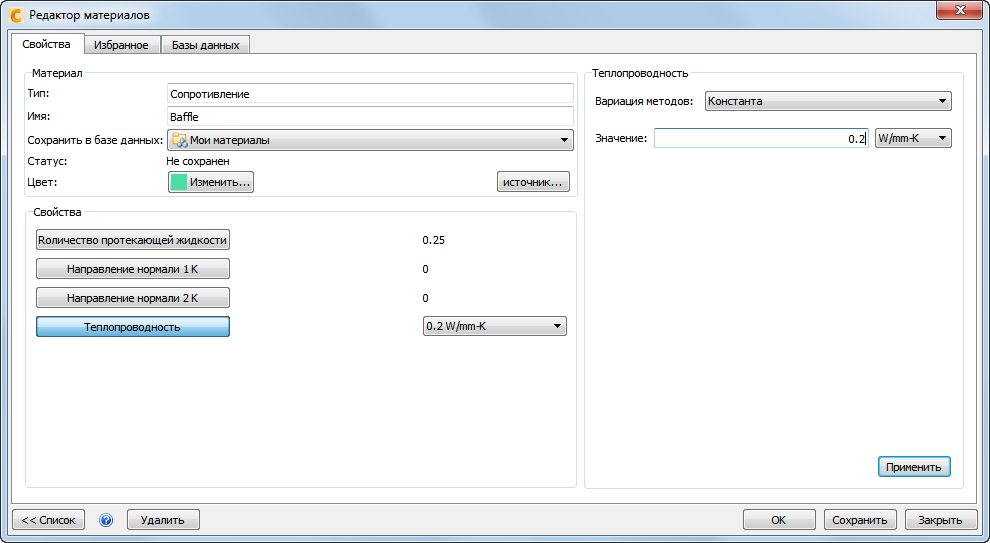Click the Удалить button
This screenshot has height=543, width=990.
[163, 520]
